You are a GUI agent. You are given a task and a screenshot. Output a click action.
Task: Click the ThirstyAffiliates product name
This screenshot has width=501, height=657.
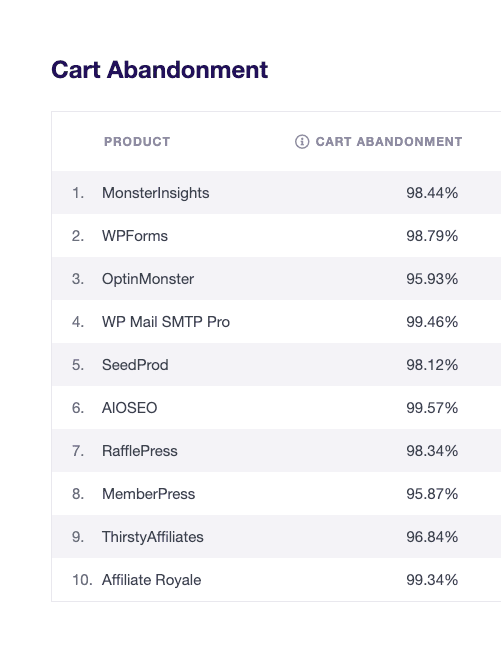(153, 537)
